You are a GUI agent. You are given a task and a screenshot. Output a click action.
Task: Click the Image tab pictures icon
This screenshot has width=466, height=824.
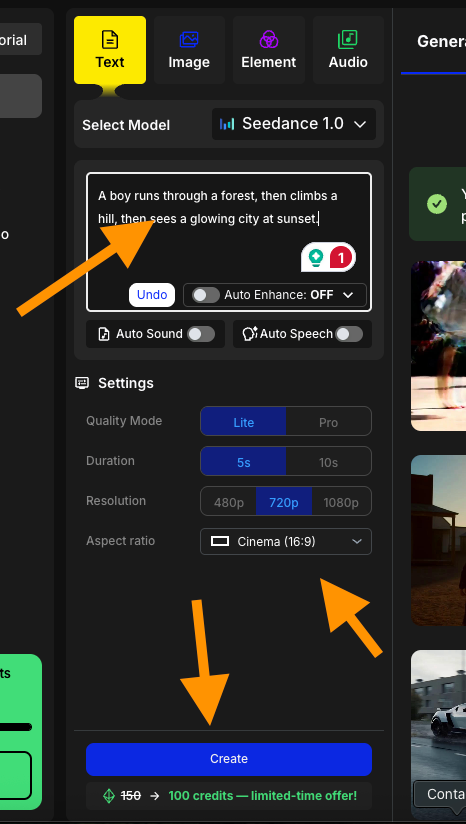coord(189,39)
